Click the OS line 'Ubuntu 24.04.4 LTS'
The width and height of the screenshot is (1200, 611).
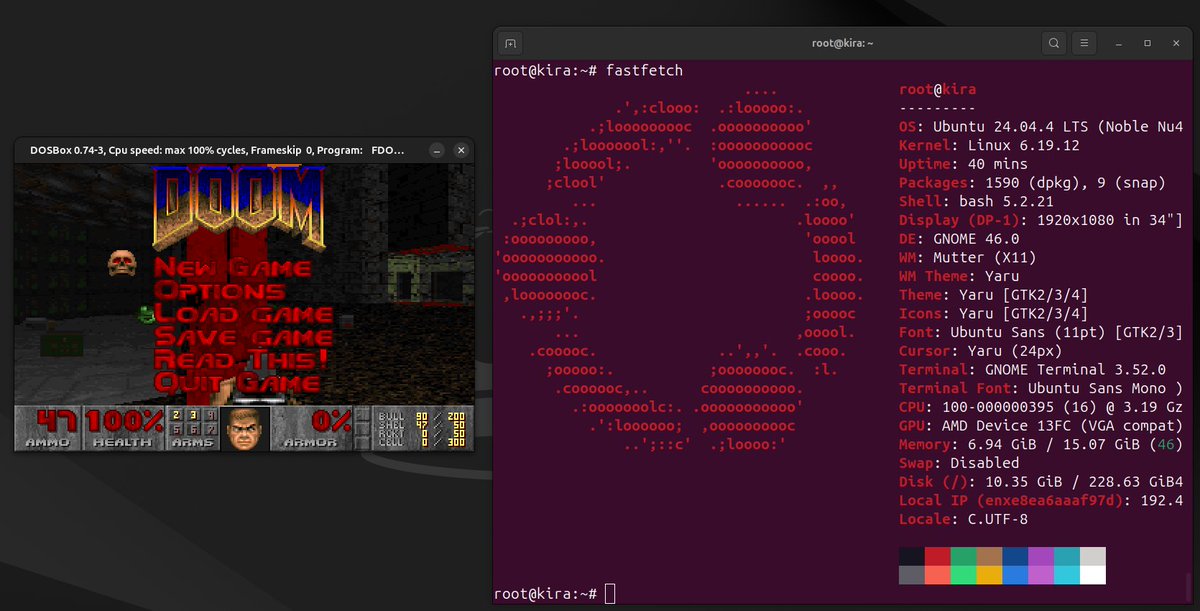1041,127
